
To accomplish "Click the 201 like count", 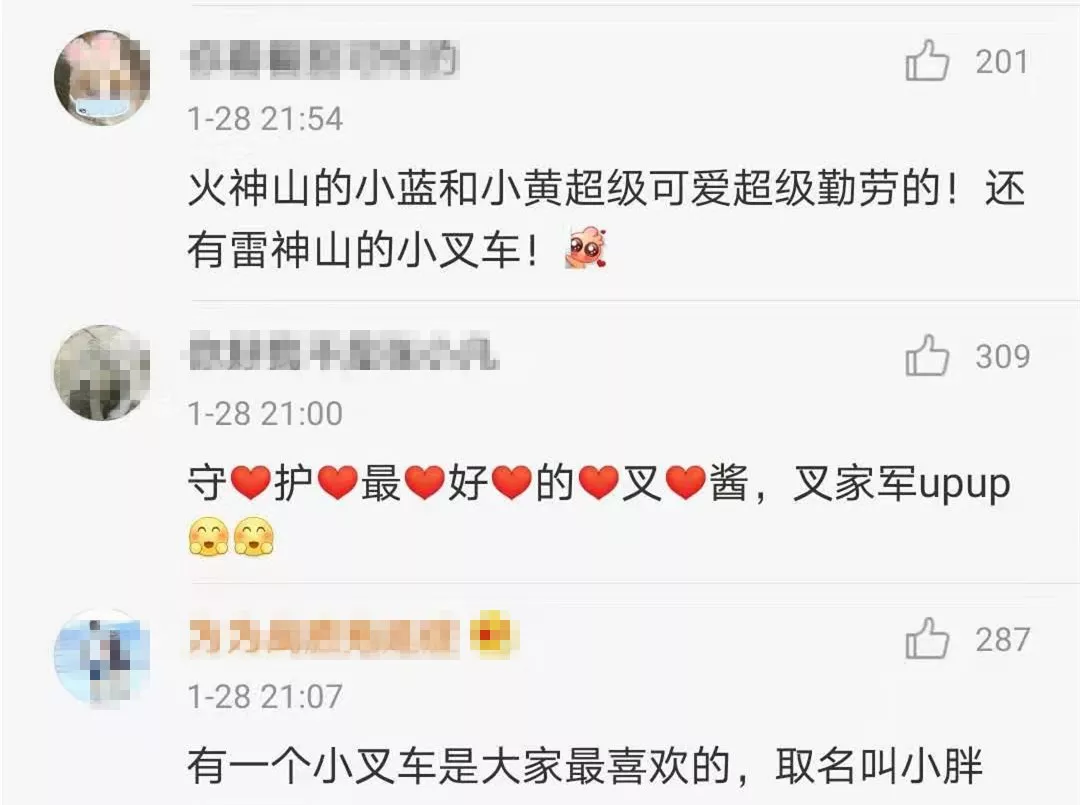I will pyautogui.click(x=1001, y=62).
